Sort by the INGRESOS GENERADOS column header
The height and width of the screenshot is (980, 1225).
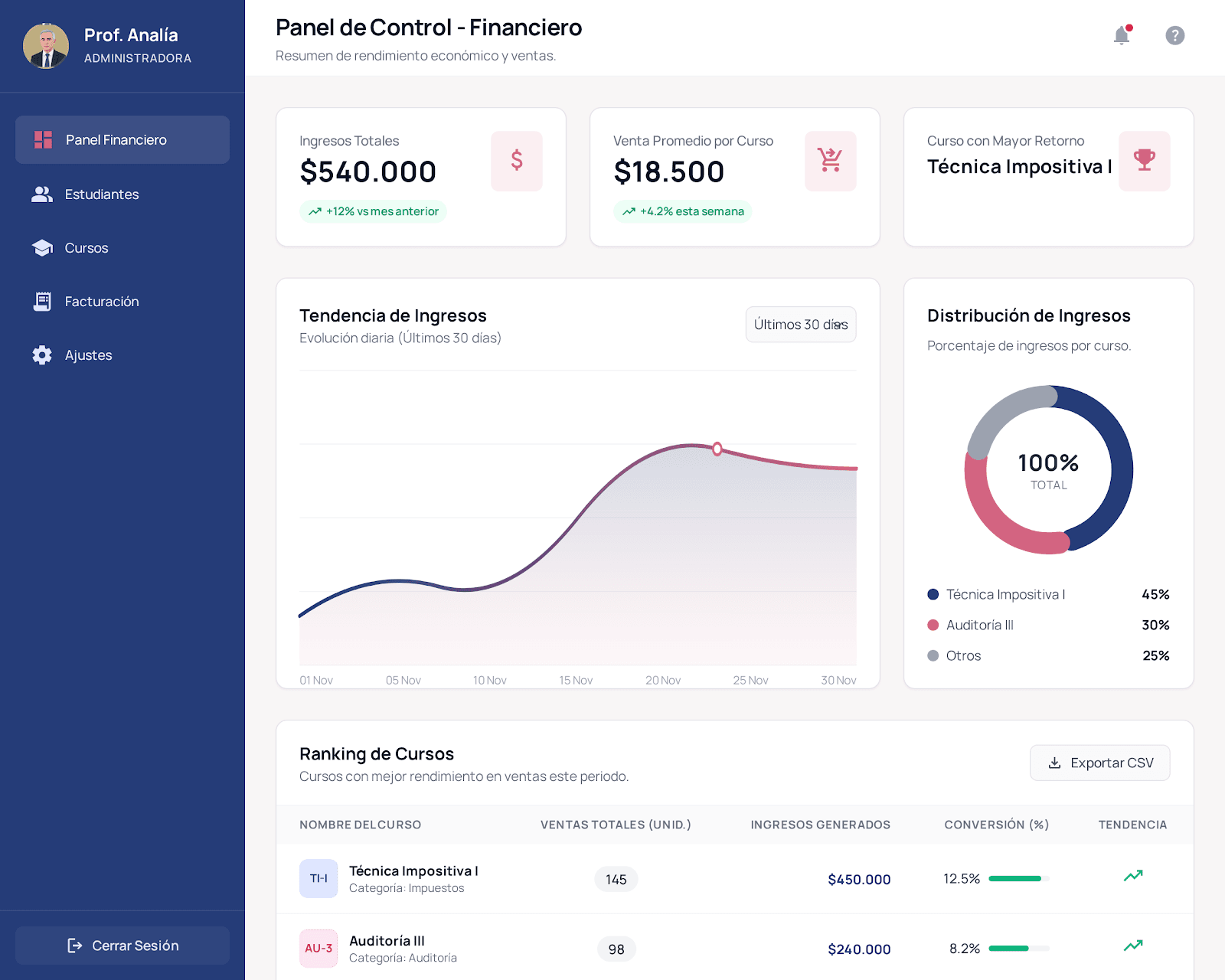click(820, 825)
